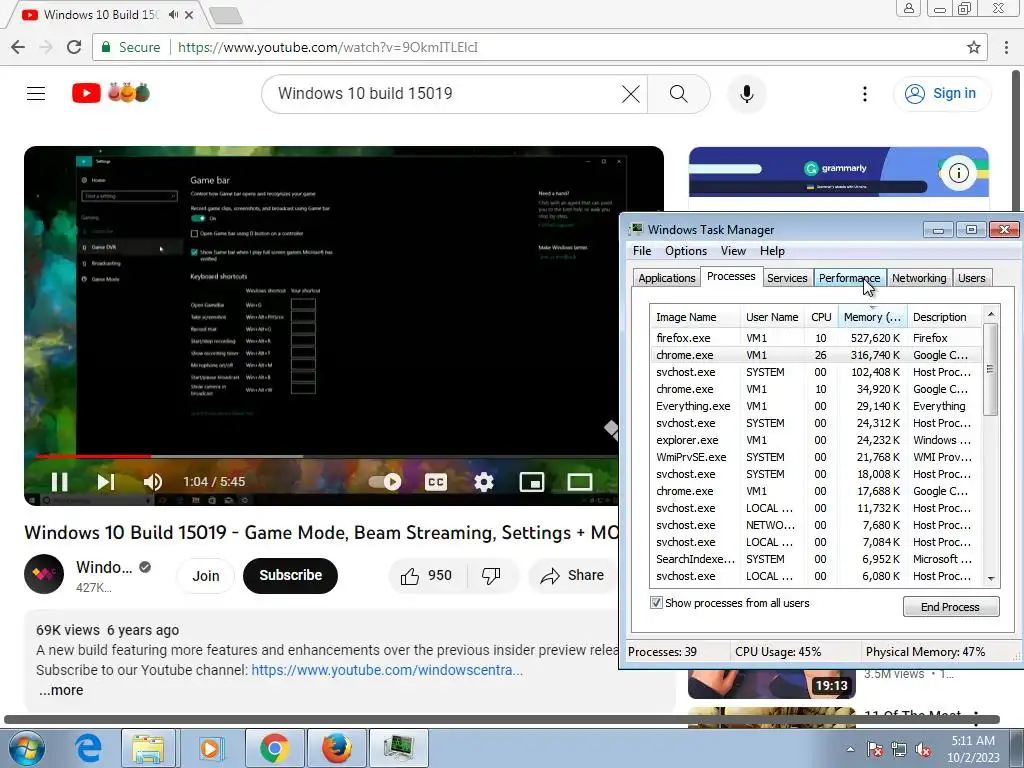
Task: Switch to Services tab
Action: tap(787, 278)
